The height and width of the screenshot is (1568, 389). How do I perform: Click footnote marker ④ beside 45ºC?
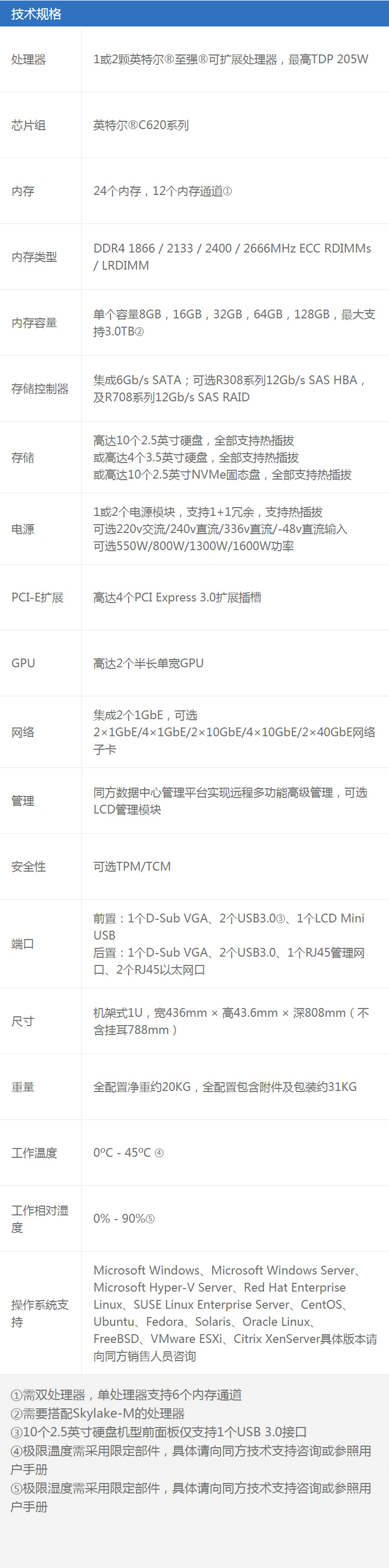click(x=159, y=1153)
